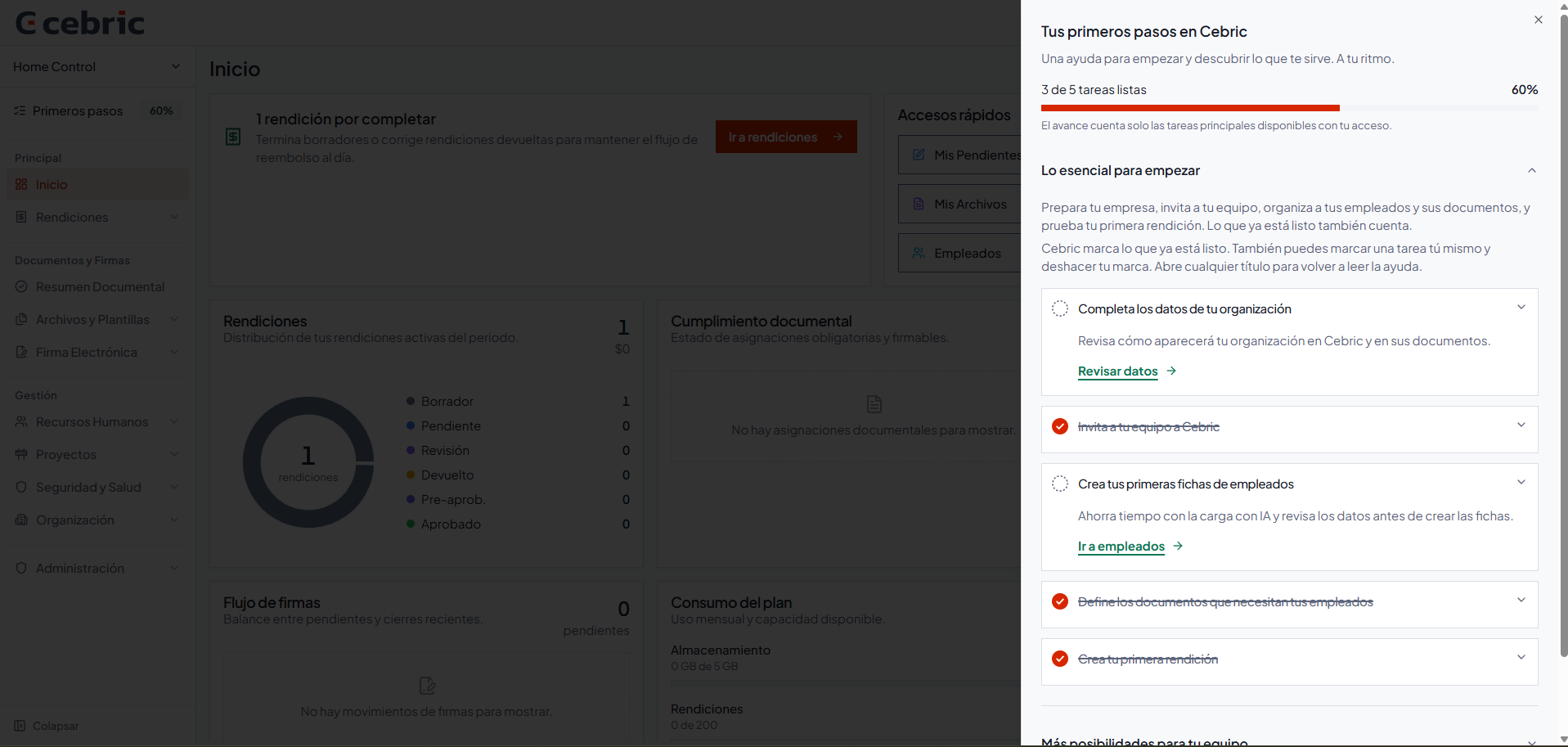This screenshot has width=1568, height=747.
Task: Click the Firma Electrónica icon
Action: (x=21, y=352)
